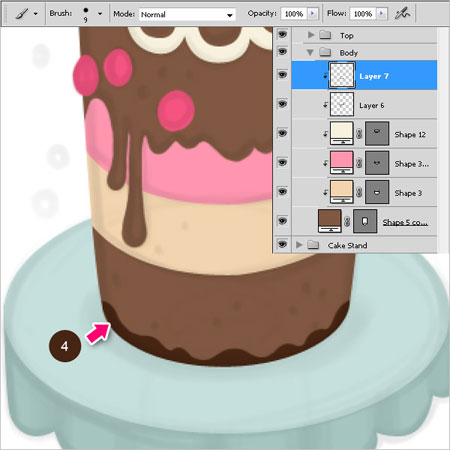Select the Shape 12 layer name

click(x=410, y=135)
